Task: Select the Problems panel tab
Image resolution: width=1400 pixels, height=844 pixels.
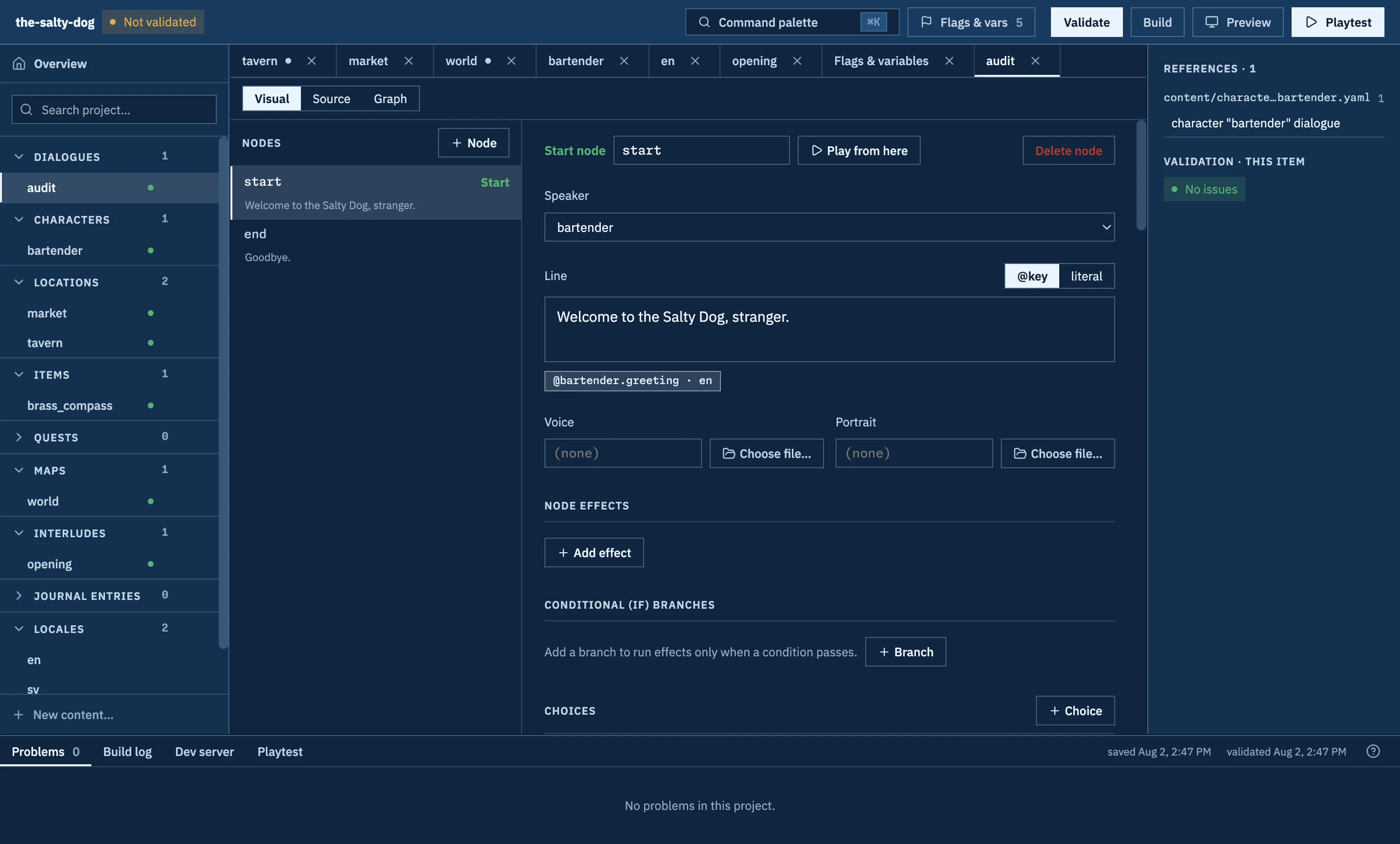Action: [x=46, y=751]
